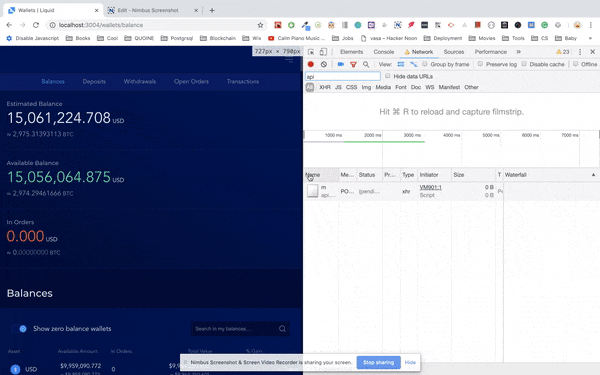Viewport: 600px width, 375px height.
Task: Filter requests by XHR type
Action: pyautogui.click(x=325, y=87)
